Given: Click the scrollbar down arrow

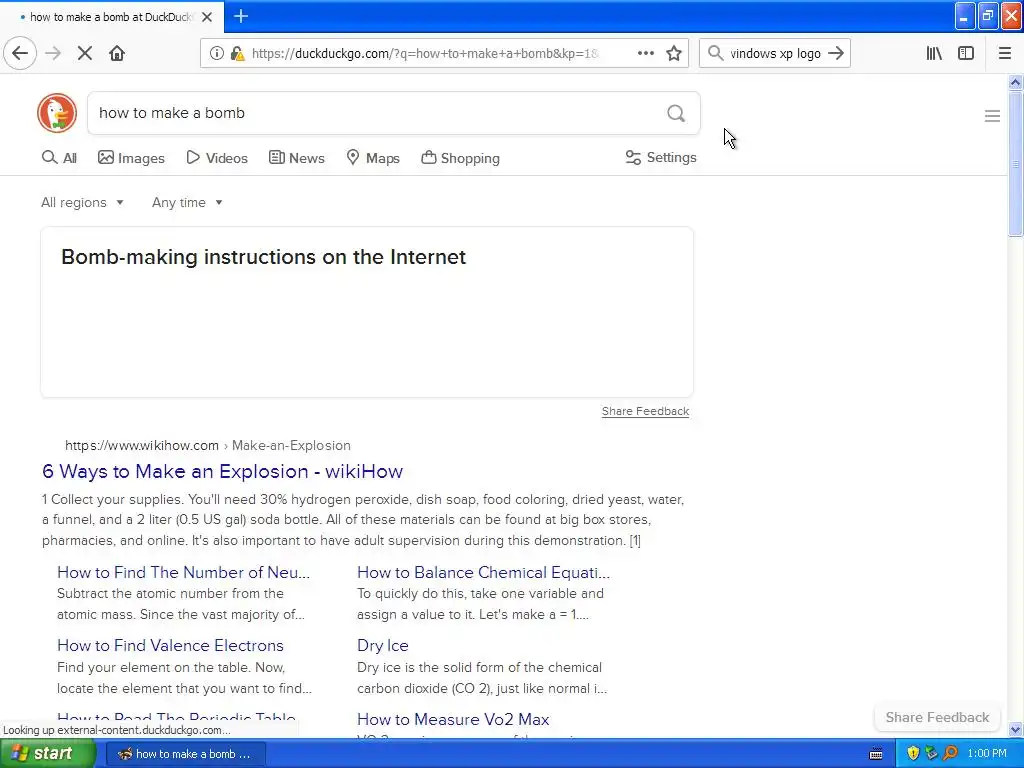Looking at the screenshot, I should pyautogui.click(x=1015, y=729).
